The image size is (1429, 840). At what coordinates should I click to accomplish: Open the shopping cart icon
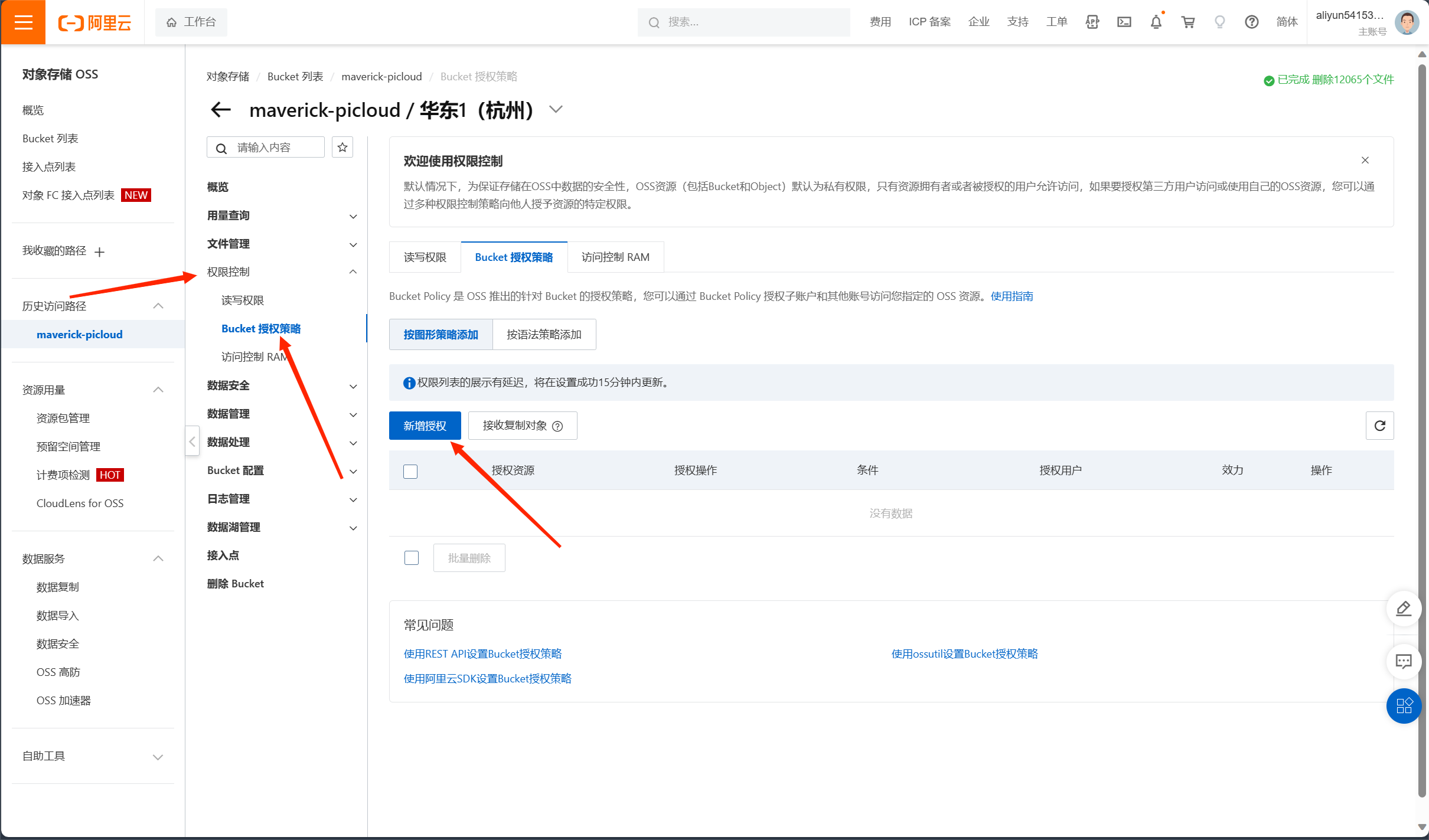1187,22
